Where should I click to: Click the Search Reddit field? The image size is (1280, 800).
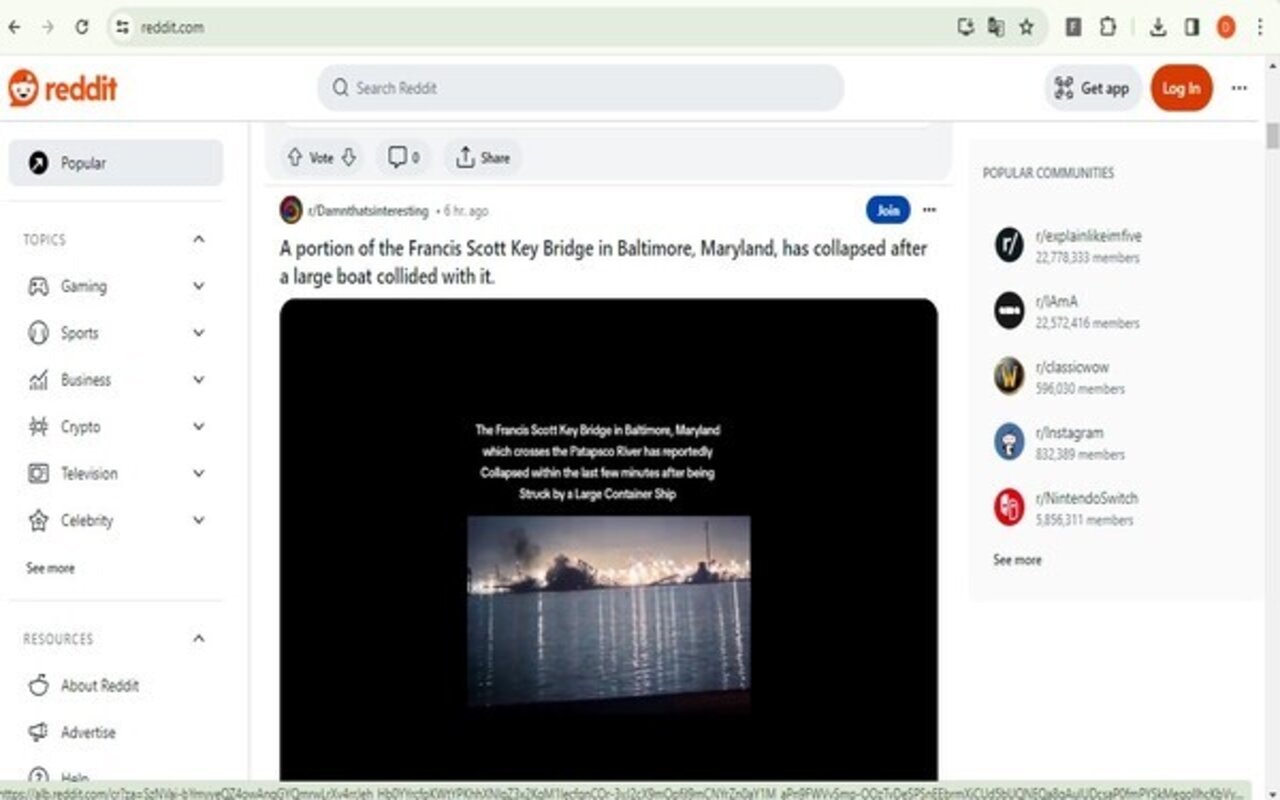(x=581, y=88)
